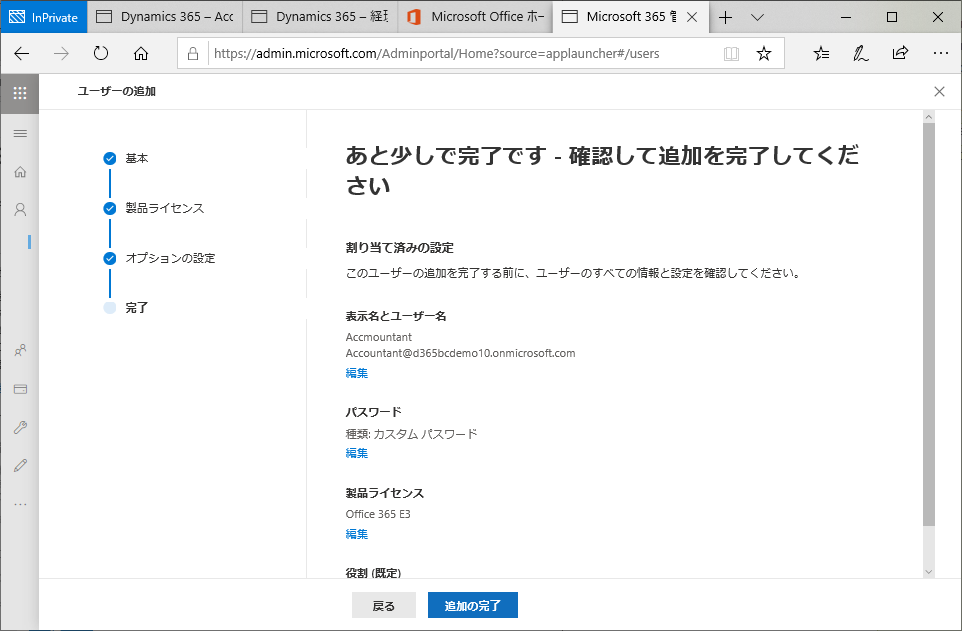The height and width of the screenshot is (631, 962).
Task: Click 編集 link under 表示名とユーザー名
Action: click(x=356, y=373)
